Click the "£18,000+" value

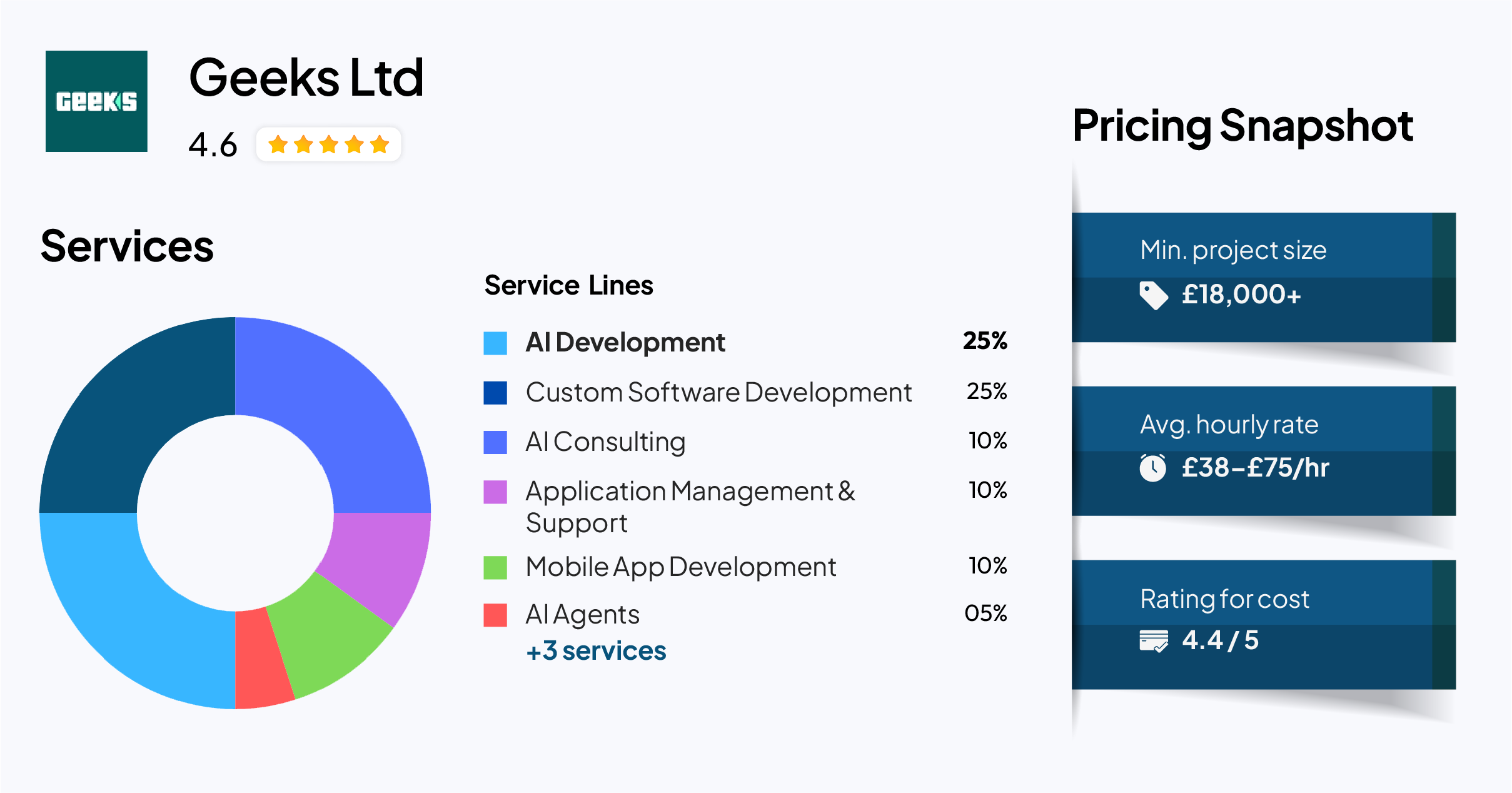pyautogui.click(x=1241, y=295)
